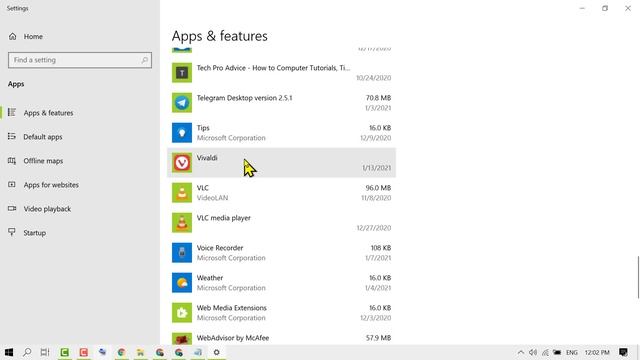
Task: Click the search magnifier in Find a setting
Action: click(x=144, y=60)
